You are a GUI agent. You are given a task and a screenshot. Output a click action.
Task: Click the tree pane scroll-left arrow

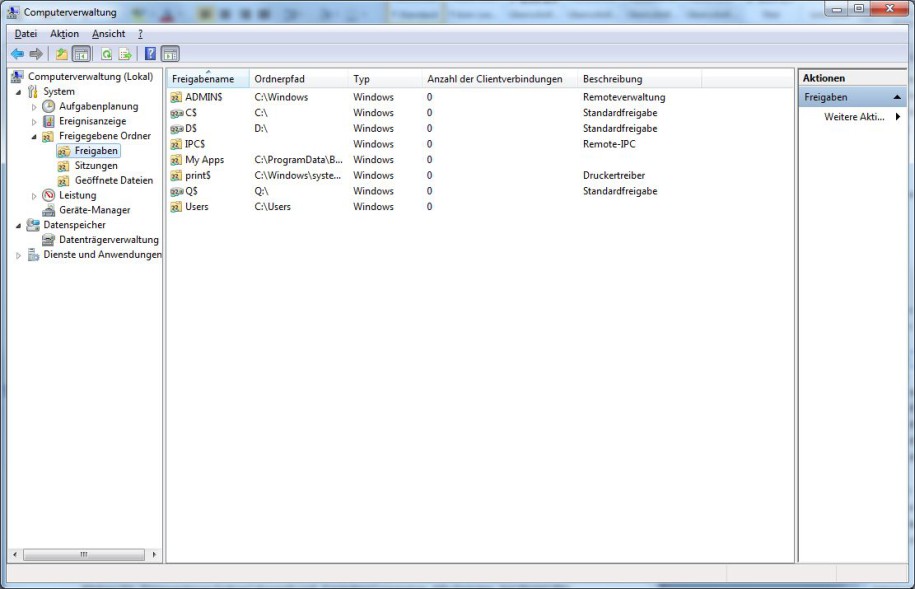[15, 555]
